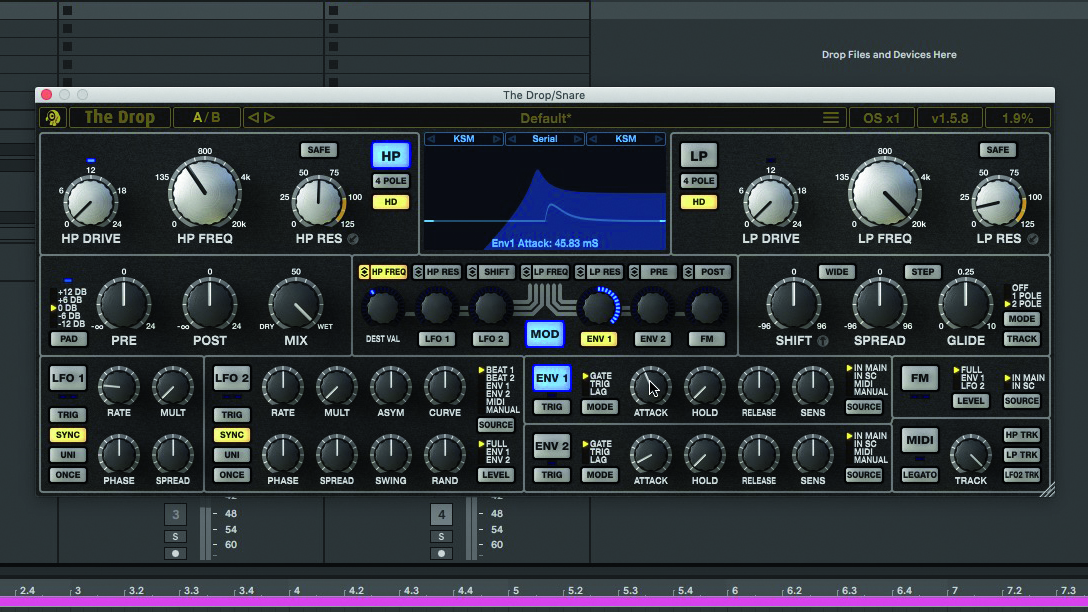Click LP FREQ mod destination arrows icon
The width and height of the screenshot is (1088, 612).
526,272
